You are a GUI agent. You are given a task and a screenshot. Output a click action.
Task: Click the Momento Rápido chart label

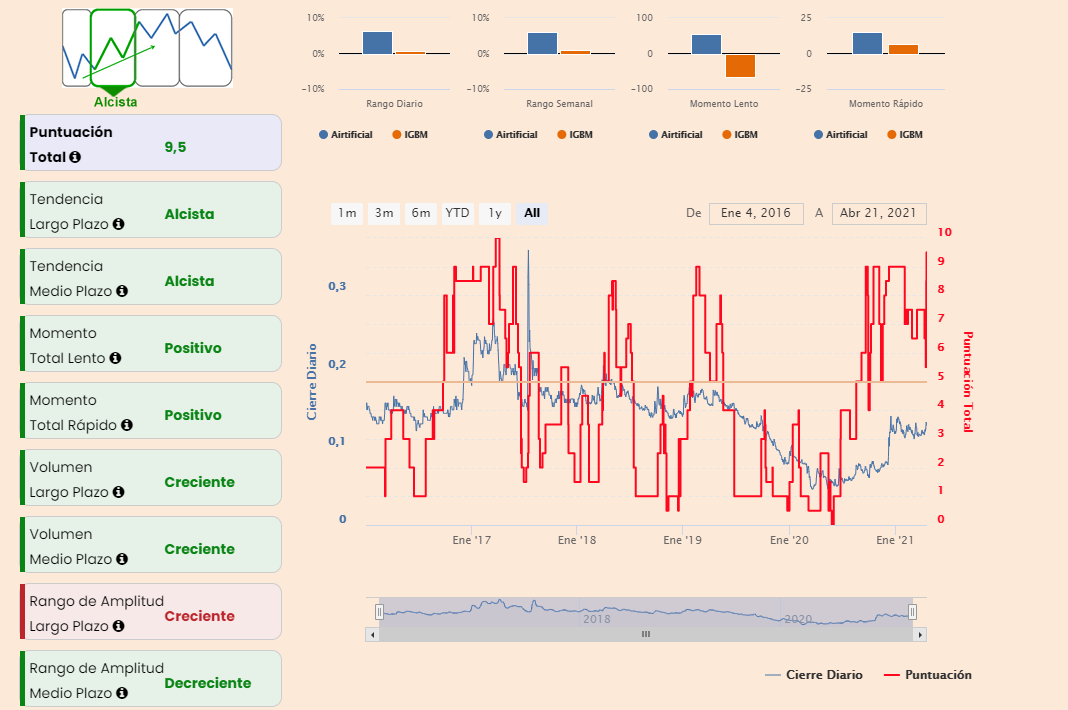(885, 104)
